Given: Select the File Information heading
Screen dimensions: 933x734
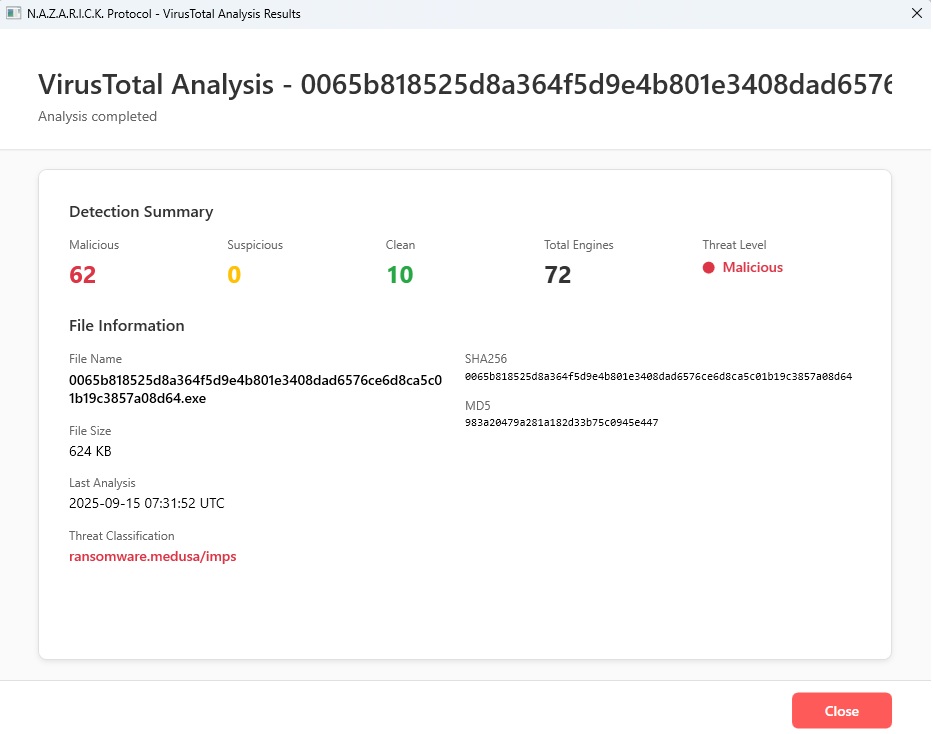Looking at the screenshot, I should coord(126,325).
